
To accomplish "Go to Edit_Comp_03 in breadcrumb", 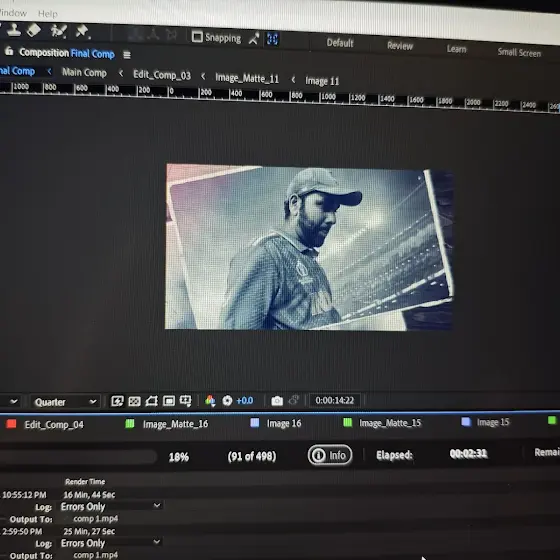I will pyautogui.click(x=162, y=75).
